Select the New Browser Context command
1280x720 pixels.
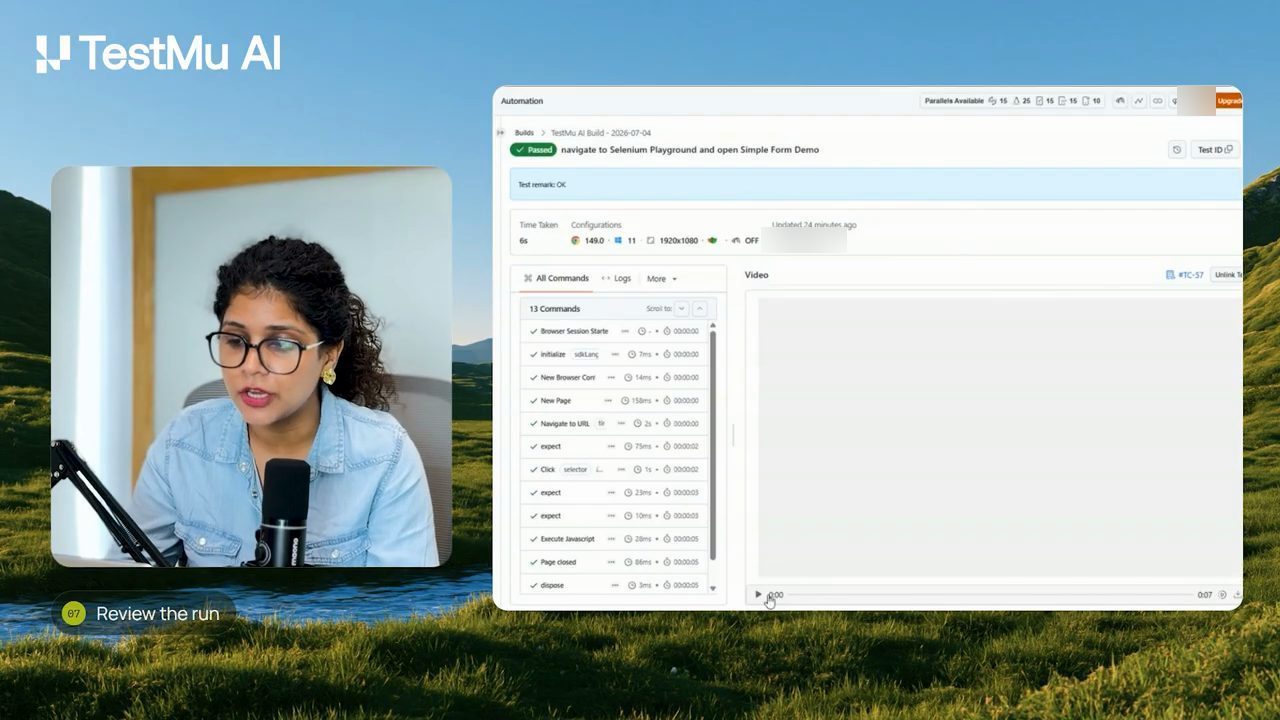pos(614,377)
